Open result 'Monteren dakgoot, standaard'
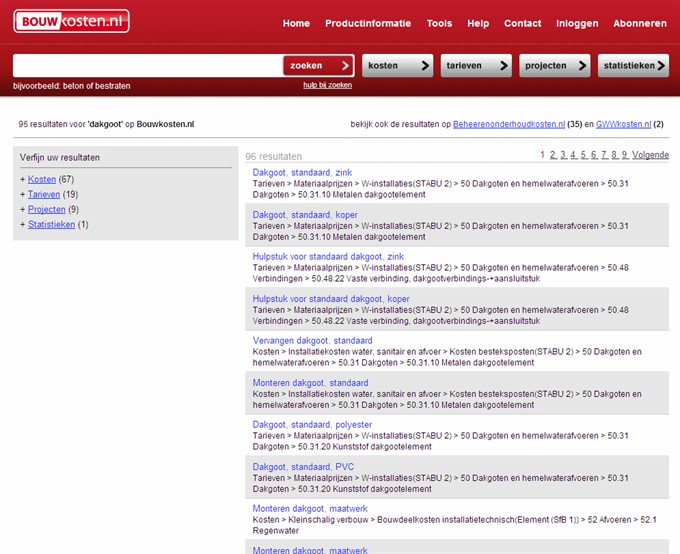Viewport: 680px width, 554px height. pyautogui.click(x=311, y=383)
